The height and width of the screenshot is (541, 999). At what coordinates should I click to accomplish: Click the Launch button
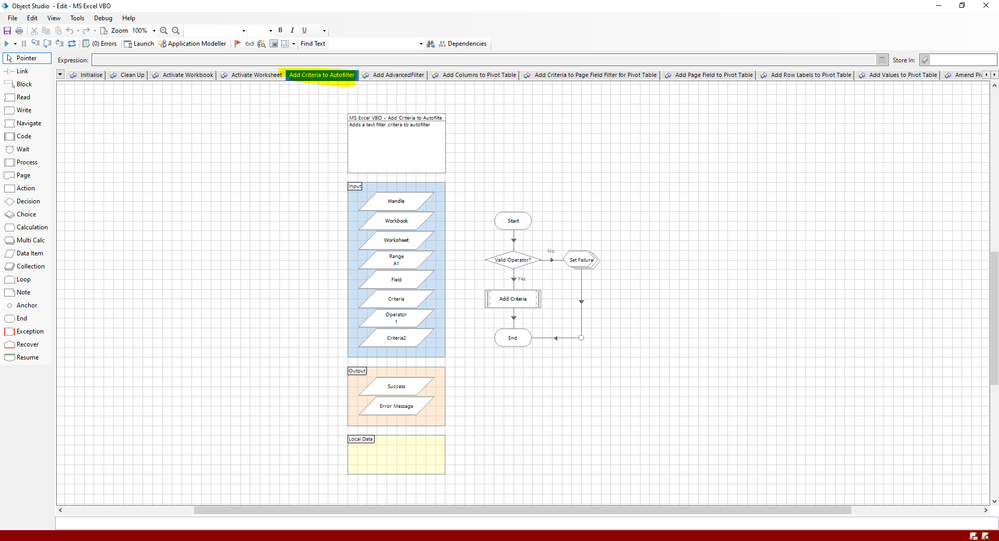pos(142,44)
